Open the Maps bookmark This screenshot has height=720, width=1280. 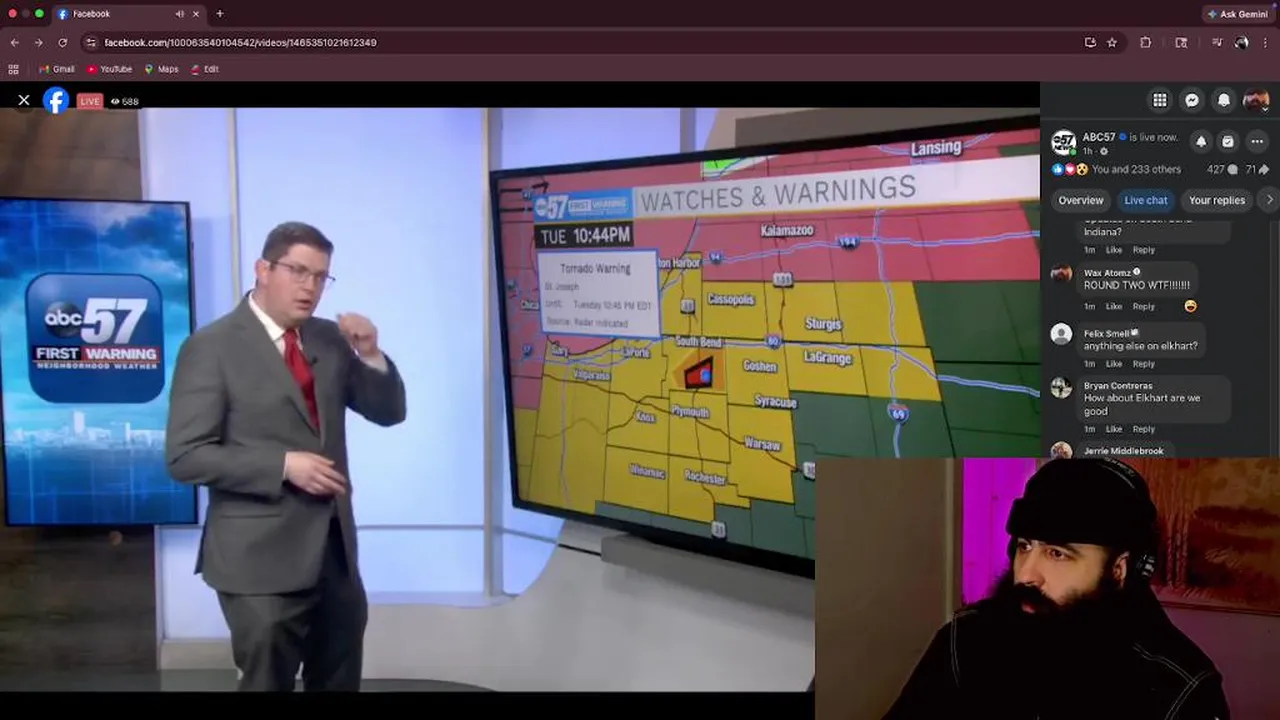coord(161,69)
